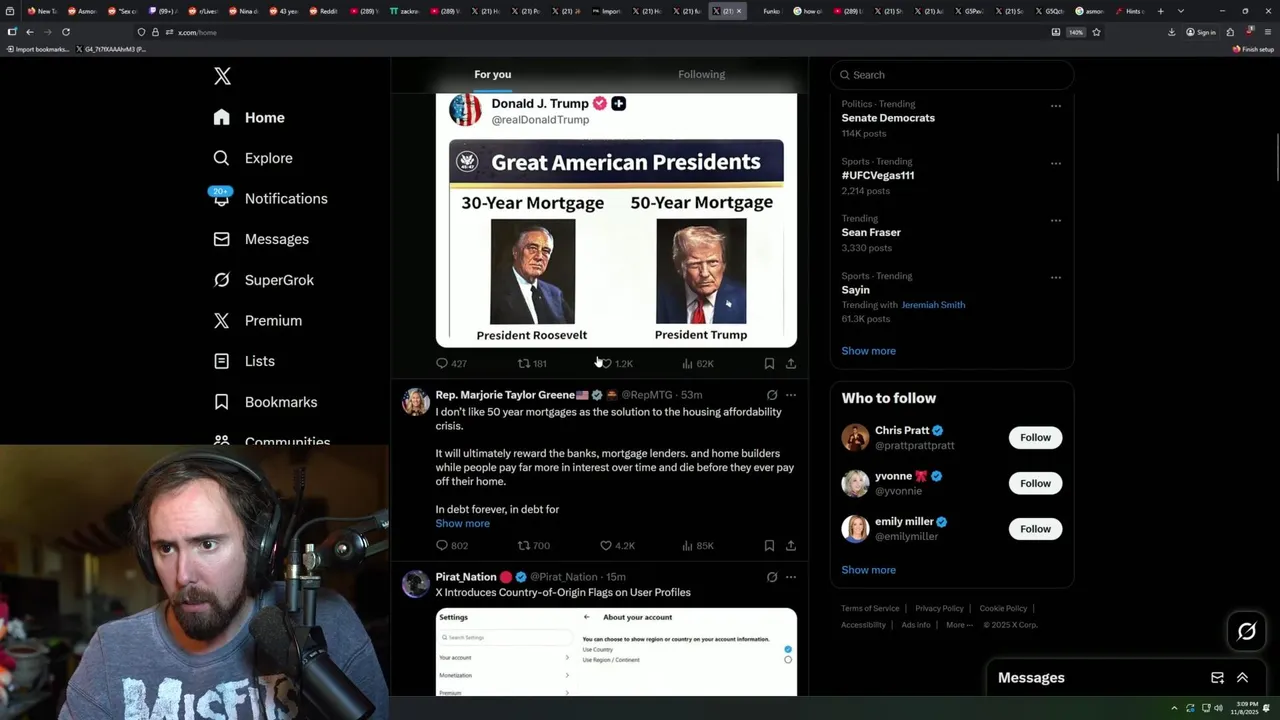Expand Greene's post with Show more
Image resolution: width=1280 pixels, height=720 pixels.
(x=462, y=523)
